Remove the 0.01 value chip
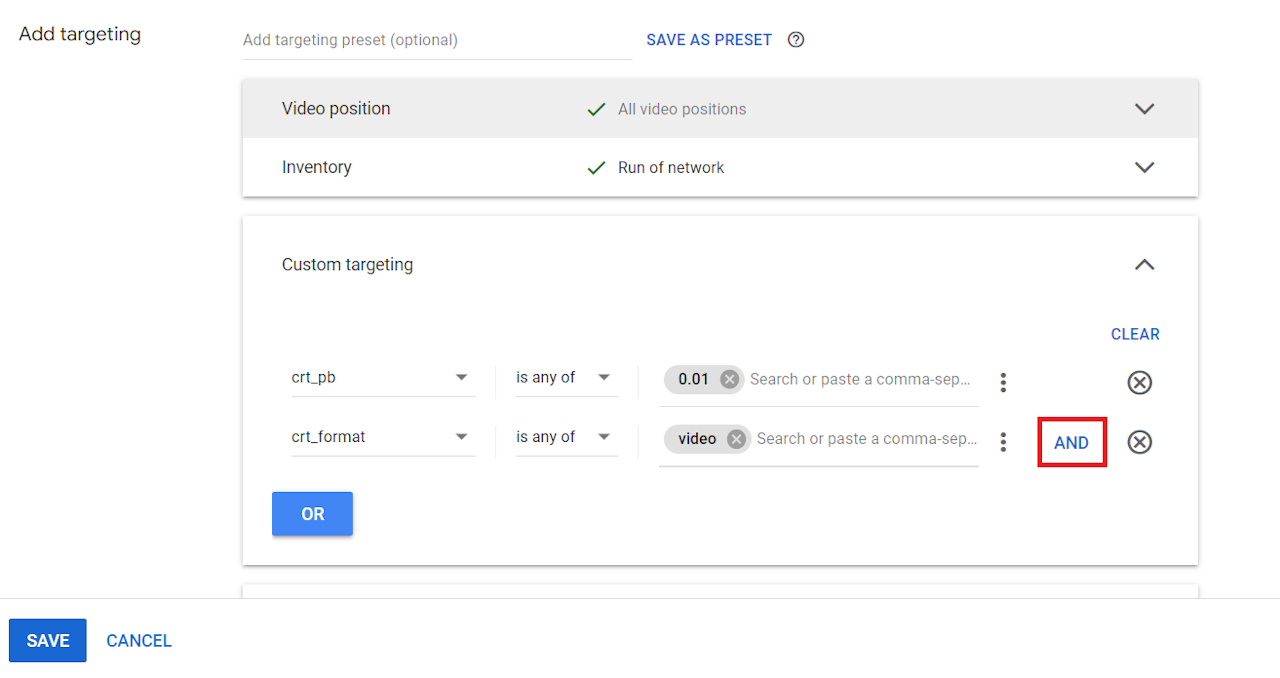 [730, 379]
